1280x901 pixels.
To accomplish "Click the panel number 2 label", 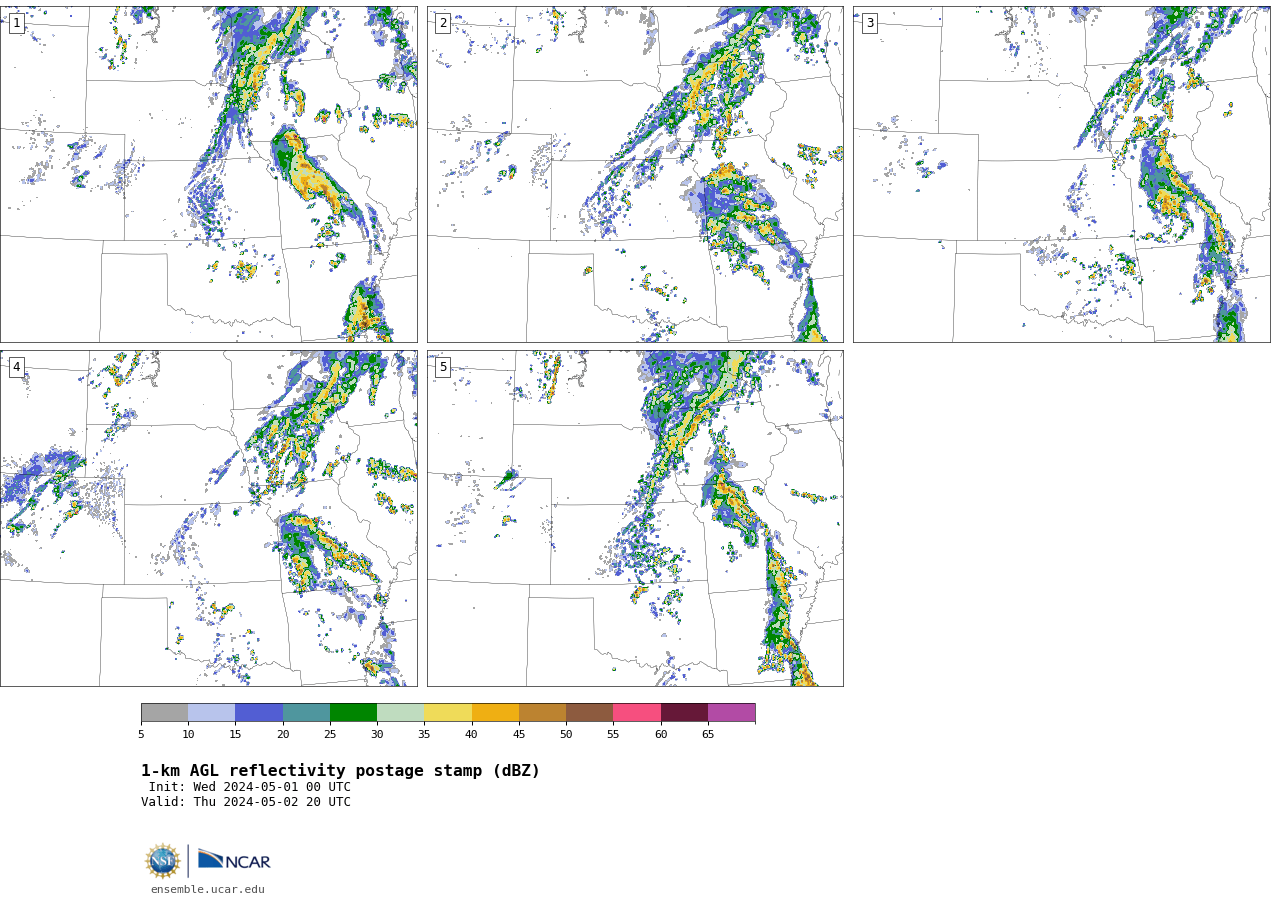I will click(x=443, y=23).
